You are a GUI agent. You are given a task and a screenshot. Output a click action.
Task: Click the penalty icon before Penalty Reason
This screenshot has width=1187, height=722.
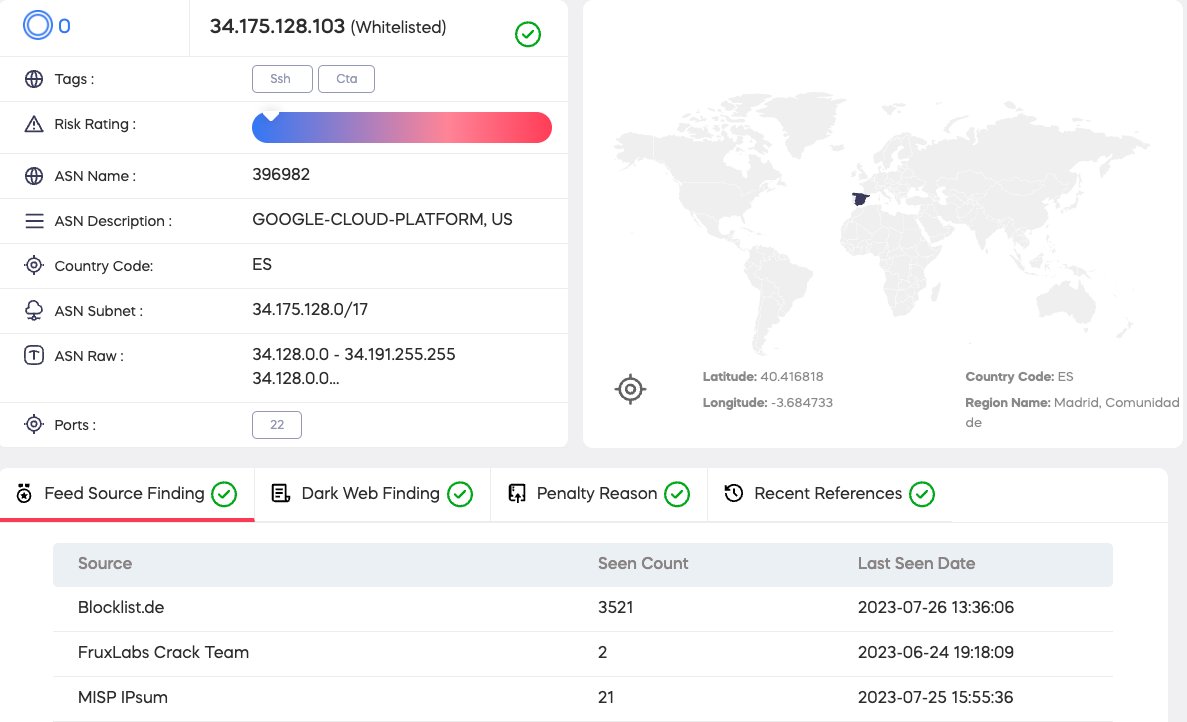(x=517, y=493)
